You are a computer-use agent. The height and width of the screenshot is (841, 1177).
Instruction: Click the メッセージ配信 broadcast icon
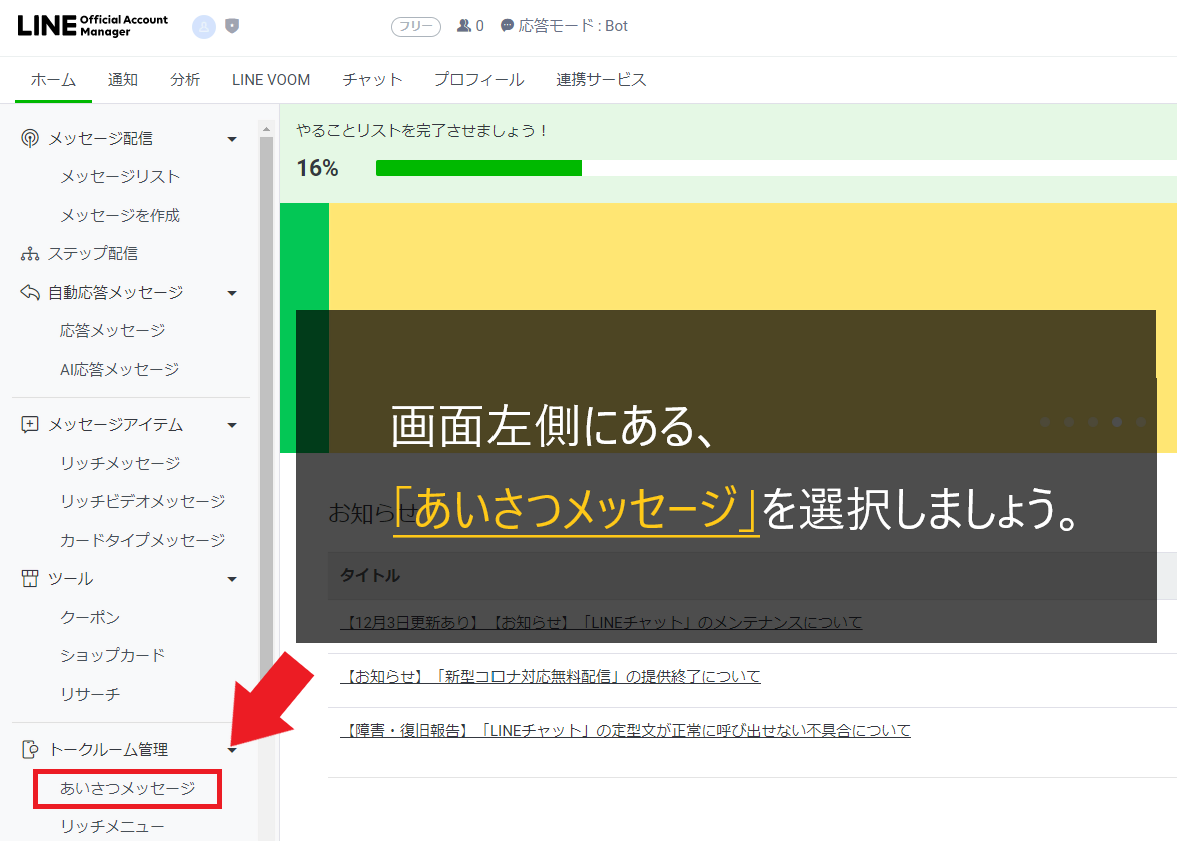[30, 139]
